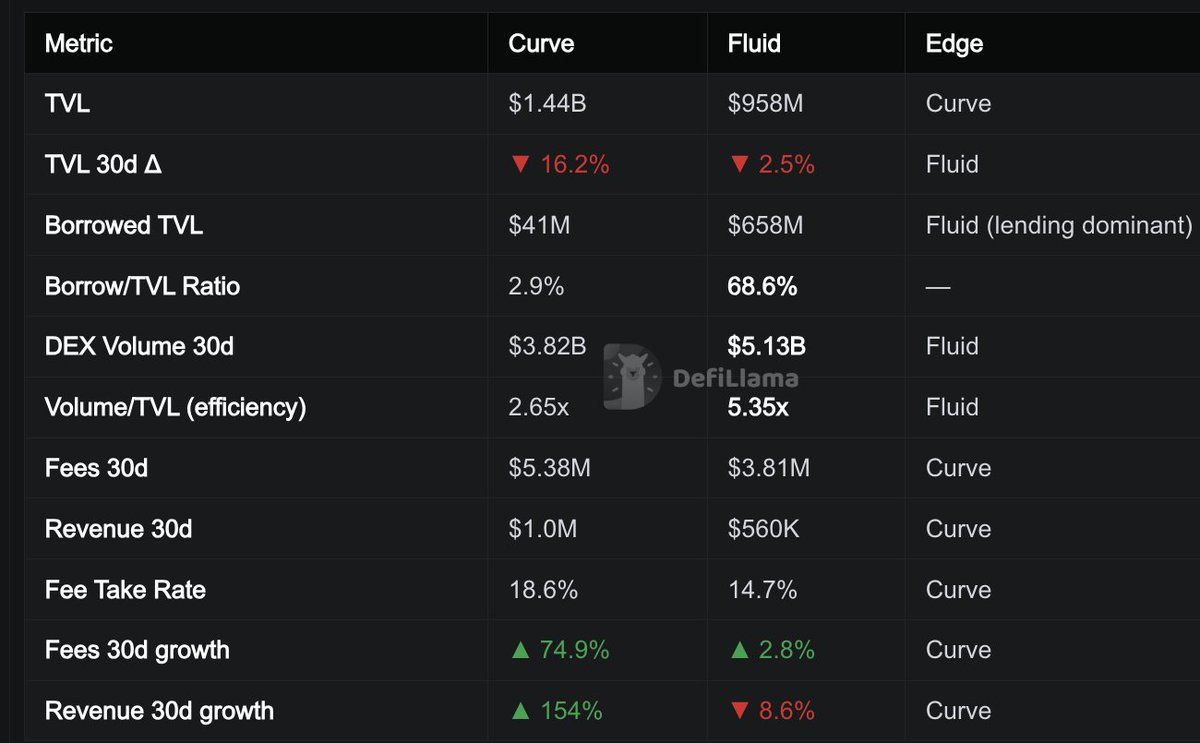Click 'Curve' Edge cell in Fee Take Rate row
1200x743 pixels.
pyautogui.click(x=958, y=590)
